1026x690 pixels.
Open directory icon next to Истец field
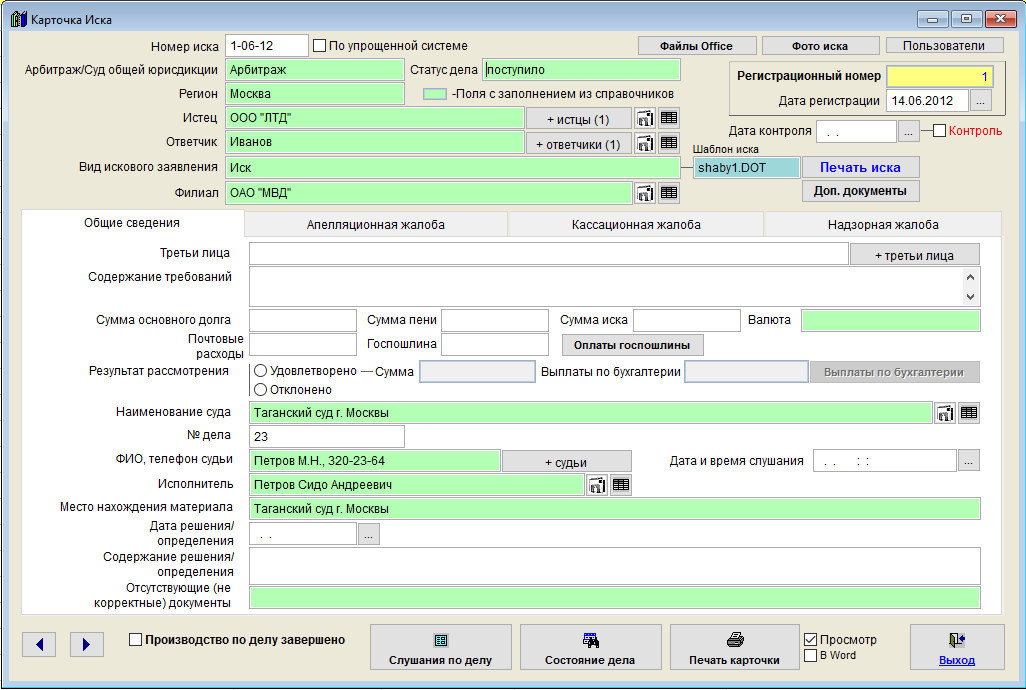(x=645, y=119)
